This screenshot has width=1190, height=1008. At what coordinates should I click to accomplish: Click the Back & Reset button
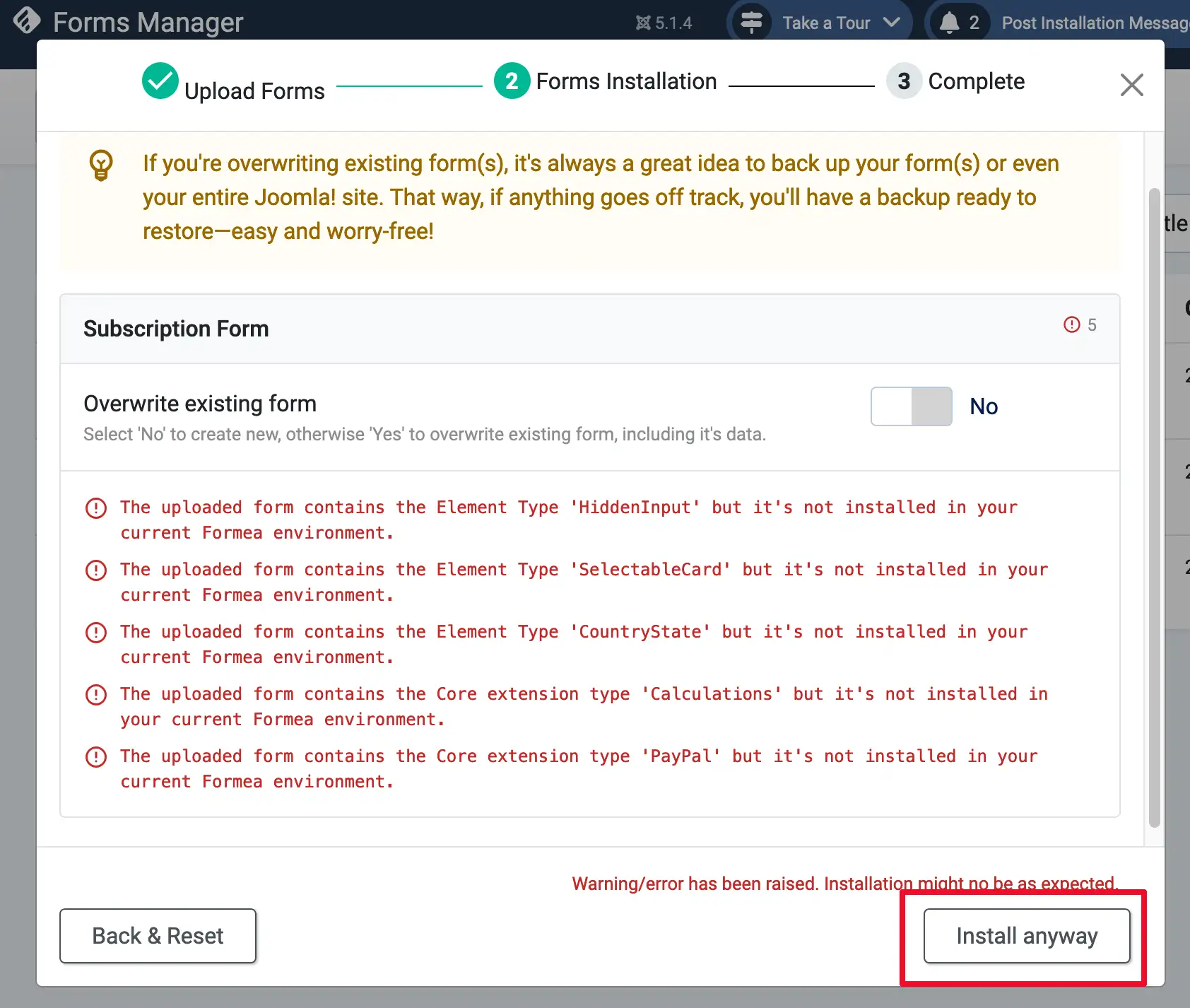(158, 936)
